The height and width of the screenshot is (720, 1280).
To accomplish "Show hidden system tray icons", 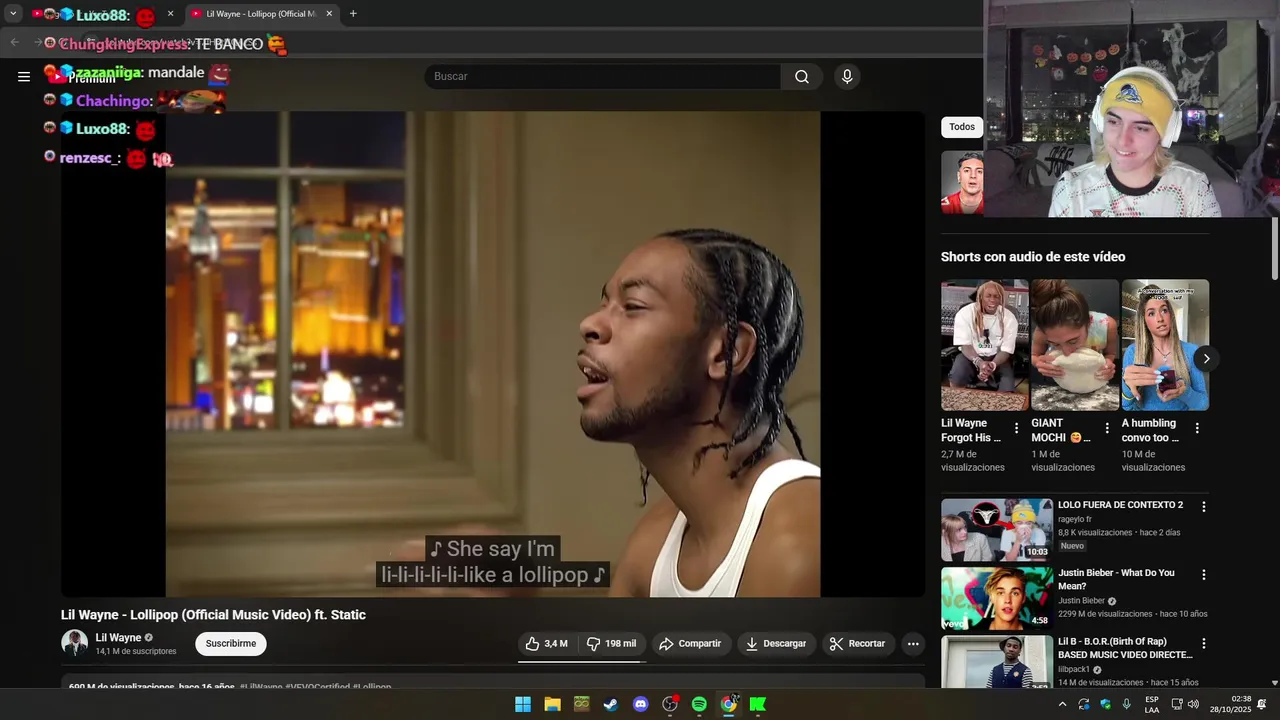I will [x=1062, y=704].
